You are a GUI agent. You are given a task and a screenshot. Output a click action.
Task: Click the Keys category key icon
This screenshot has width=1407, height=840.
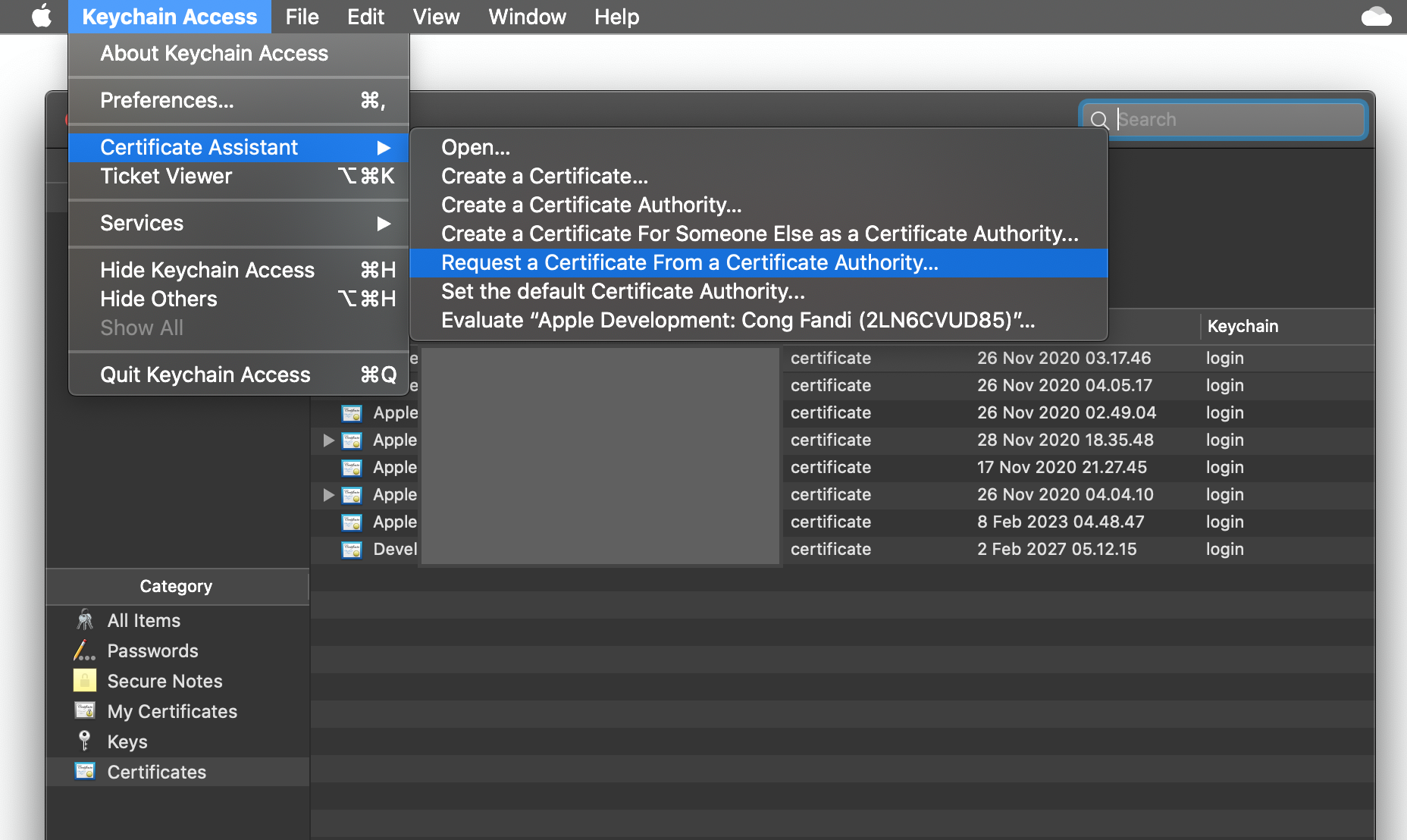click(84, 741)
